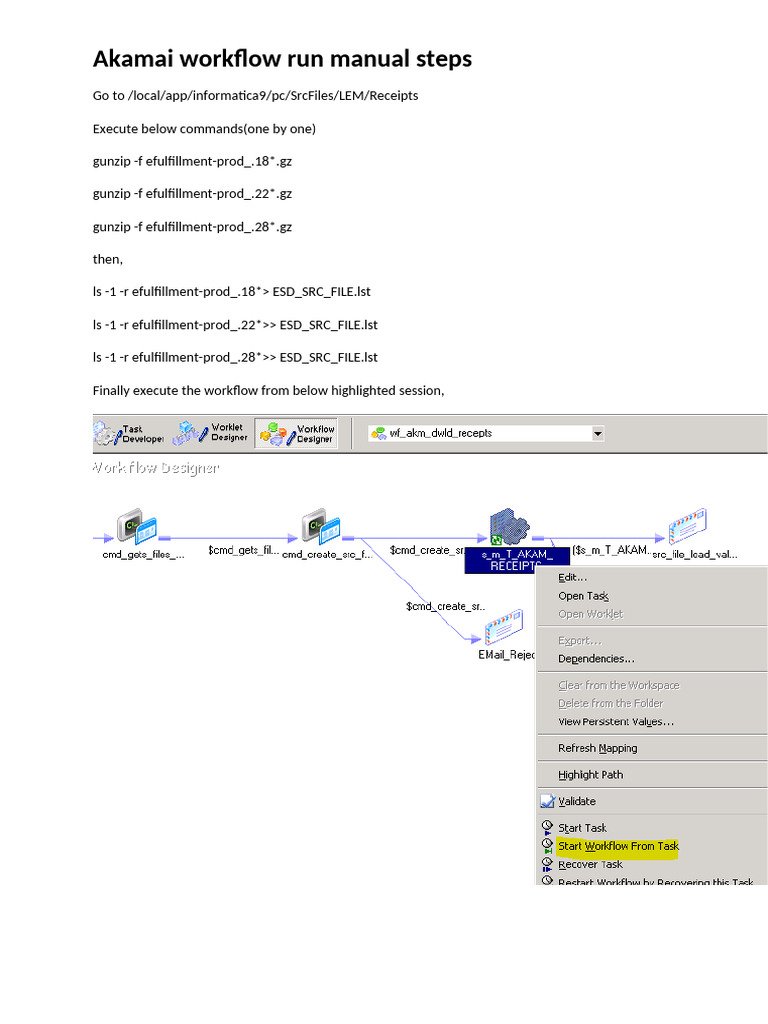Click the Start Task clock icon
The height and width of the screenshot is (1024, 768).
[547, 827]
